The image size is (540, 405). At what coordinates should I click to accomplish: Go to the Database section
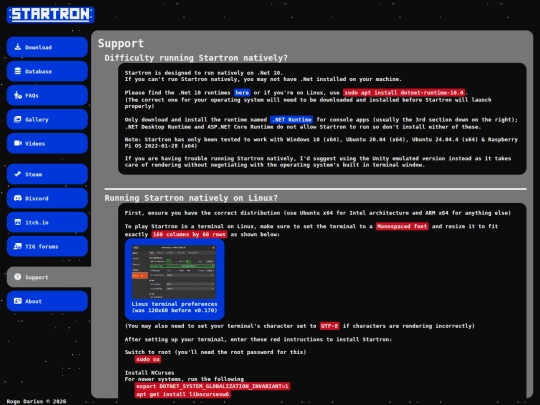47,71
